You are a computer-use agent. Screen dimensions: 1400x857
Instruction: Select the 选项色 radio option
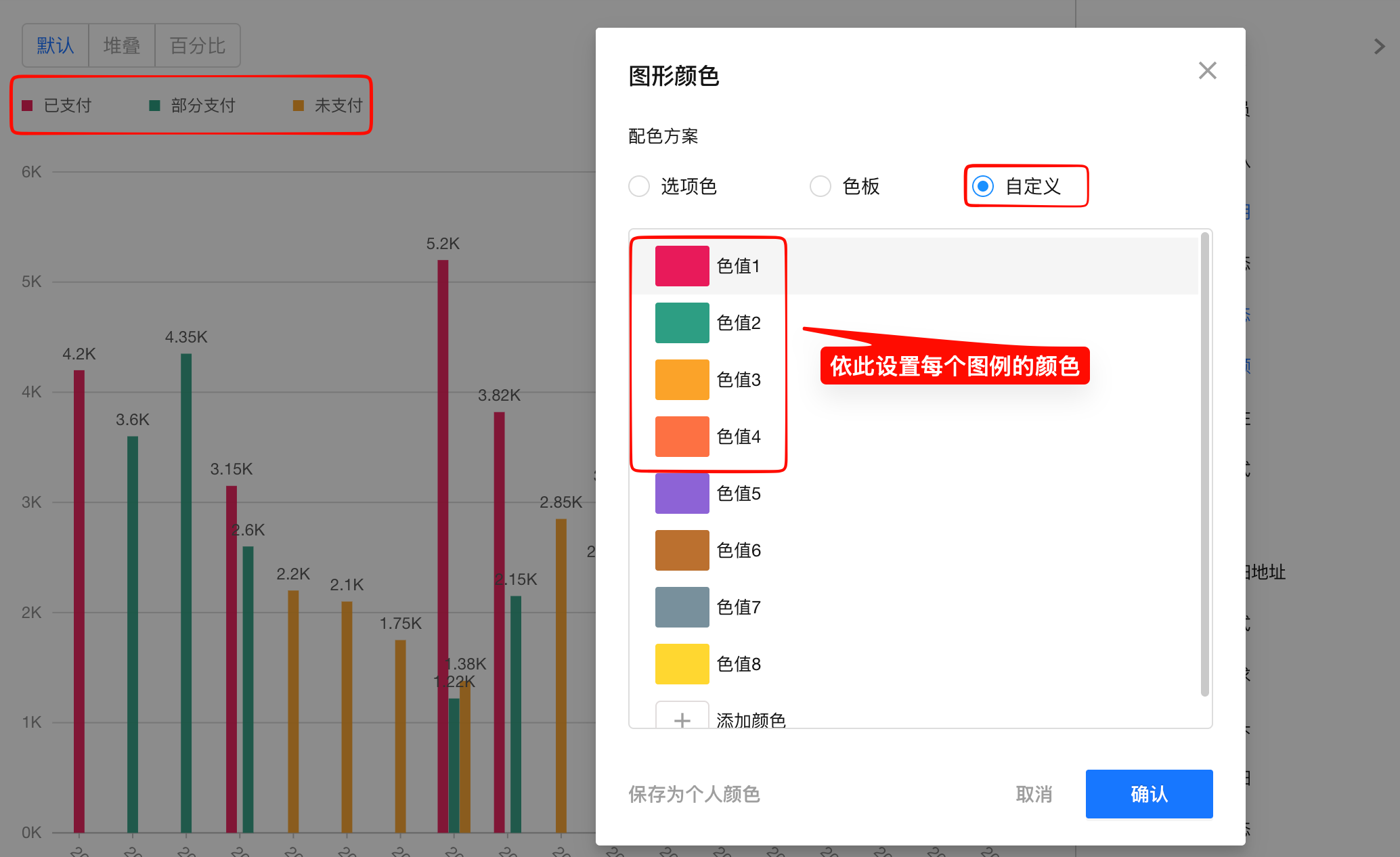pos(639,186)
